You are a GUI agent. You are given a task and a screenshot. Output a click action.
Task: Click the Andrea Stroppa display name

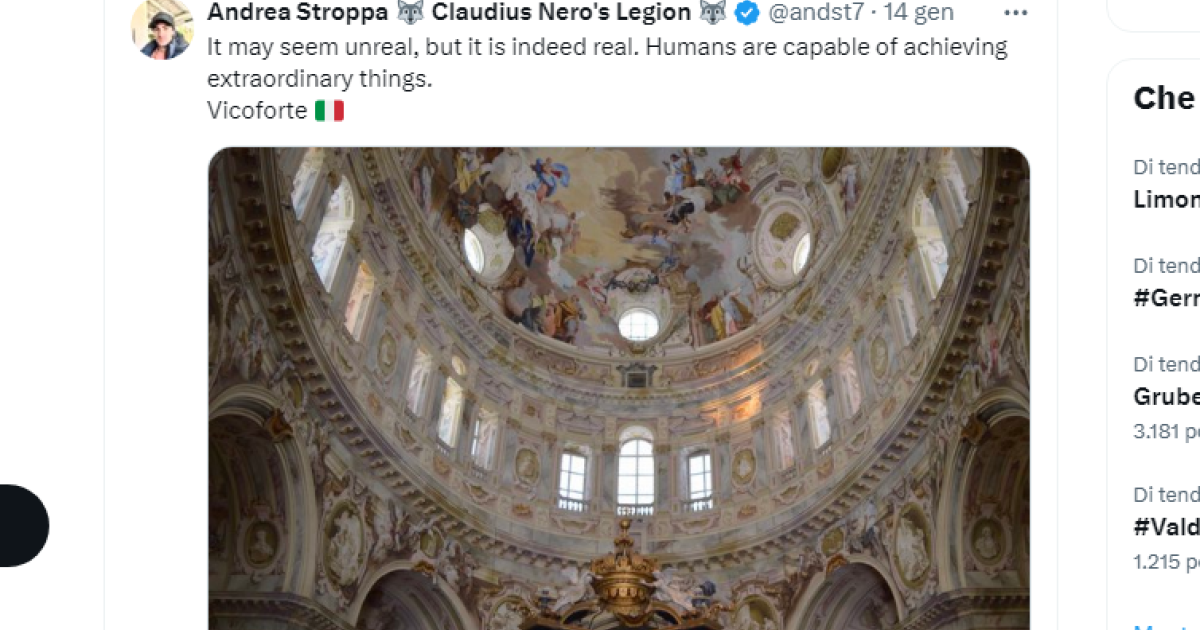coord(297,12)
